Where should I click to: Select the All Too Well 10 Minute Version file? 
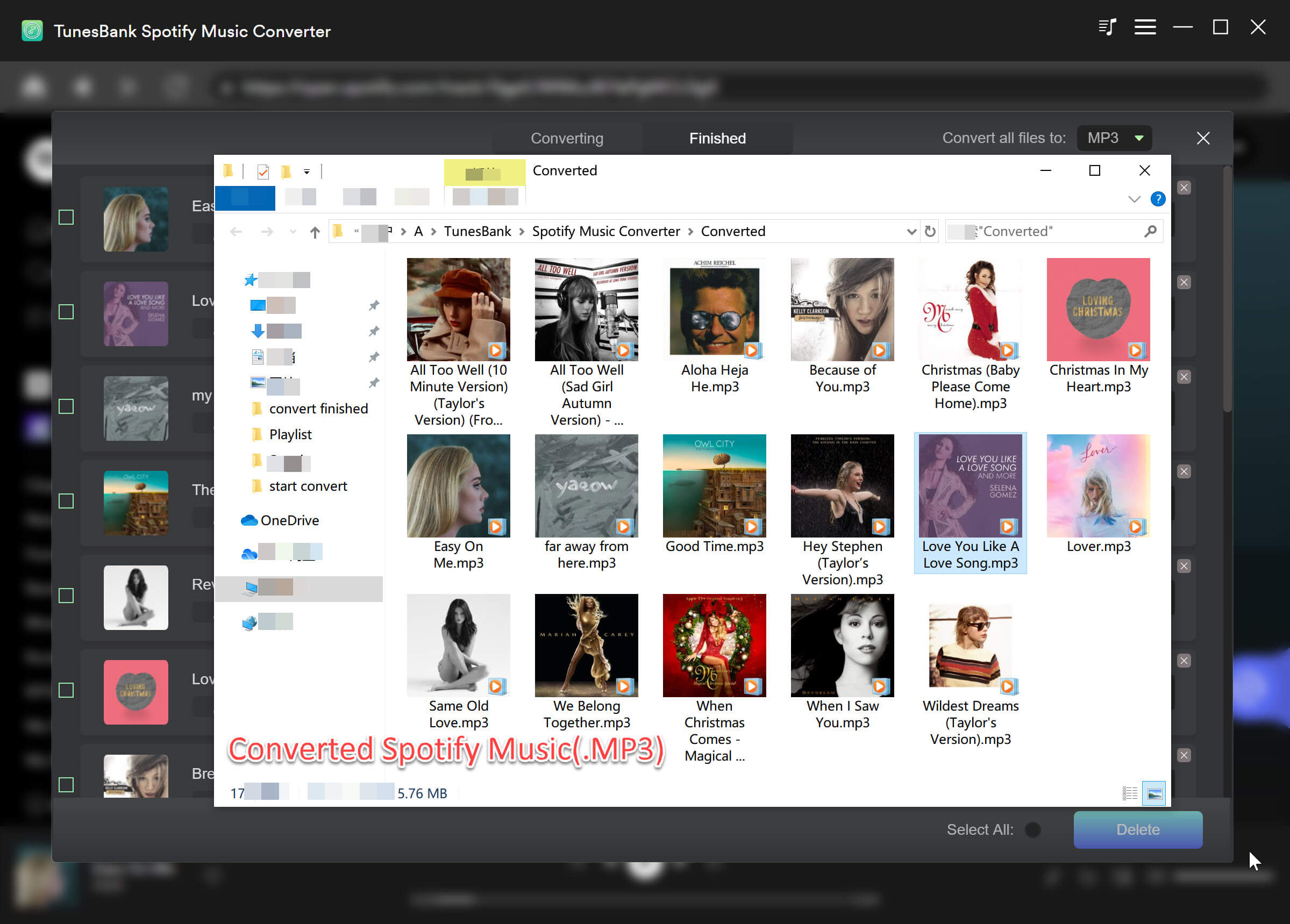[459, 342]
